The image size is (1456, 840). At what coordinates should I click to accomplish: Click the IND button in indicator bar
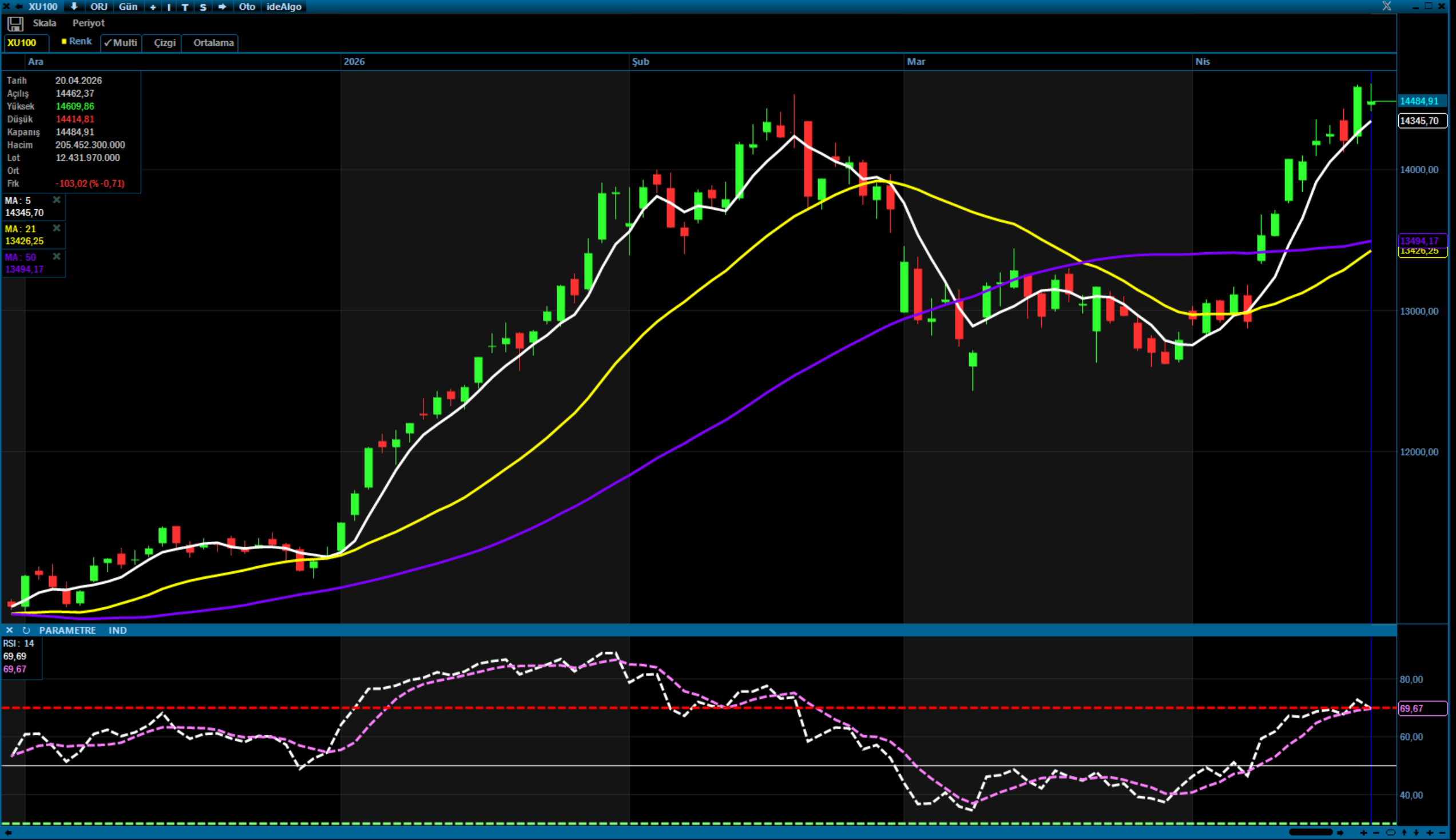coord(117,630)
